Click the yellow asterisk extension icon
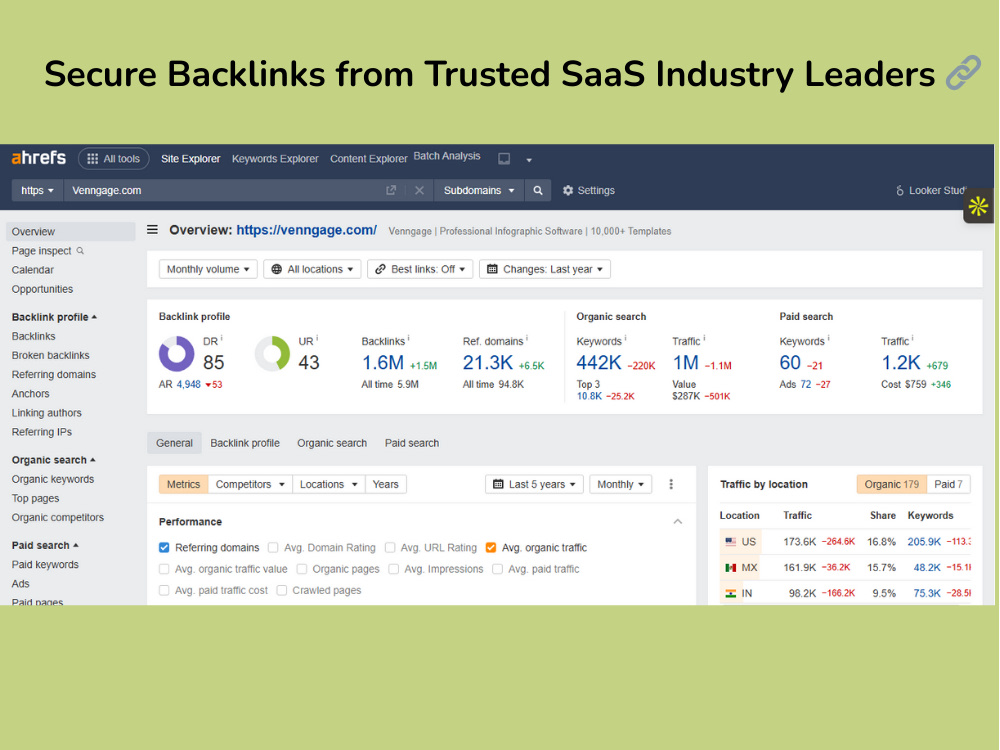The image size is (1000, 750). point(978,206)
